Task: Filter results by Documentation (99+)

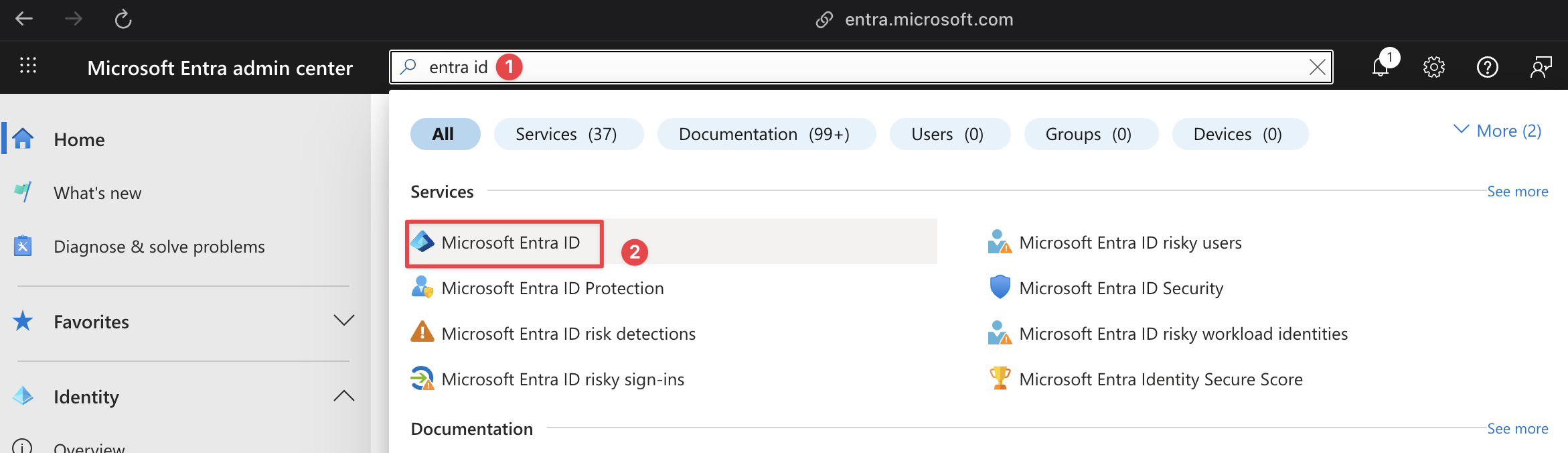Action: pyautogui.click(x=767, y=134)
